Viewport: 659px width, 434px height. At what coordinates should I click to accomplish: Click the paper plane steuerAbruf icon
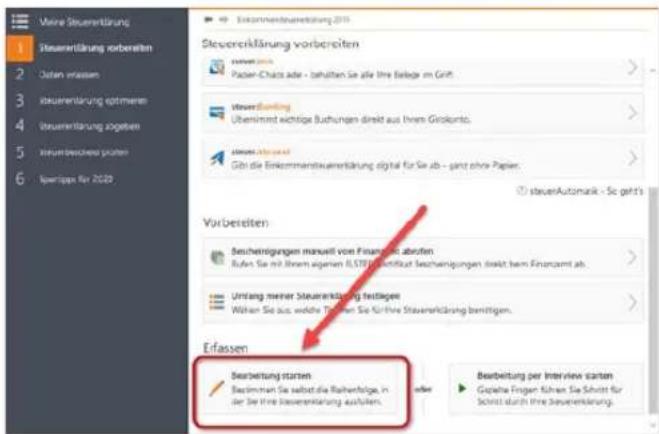coord(217,158)
